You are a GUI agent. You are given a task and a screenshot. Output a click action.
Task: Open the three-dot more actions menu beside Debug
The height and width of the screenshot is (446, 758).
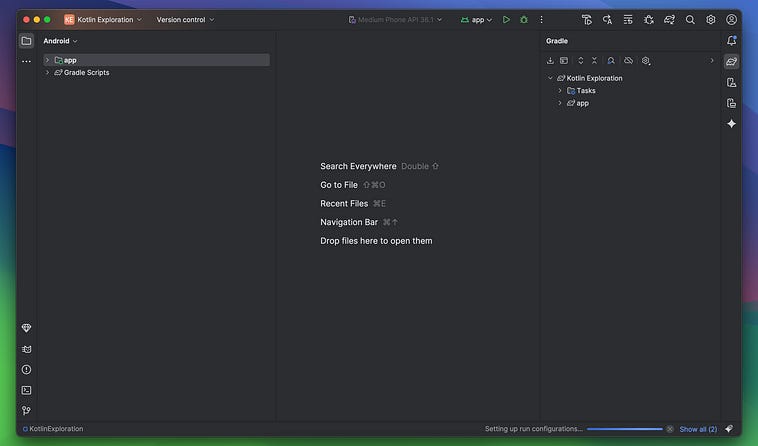coord(541,20)
